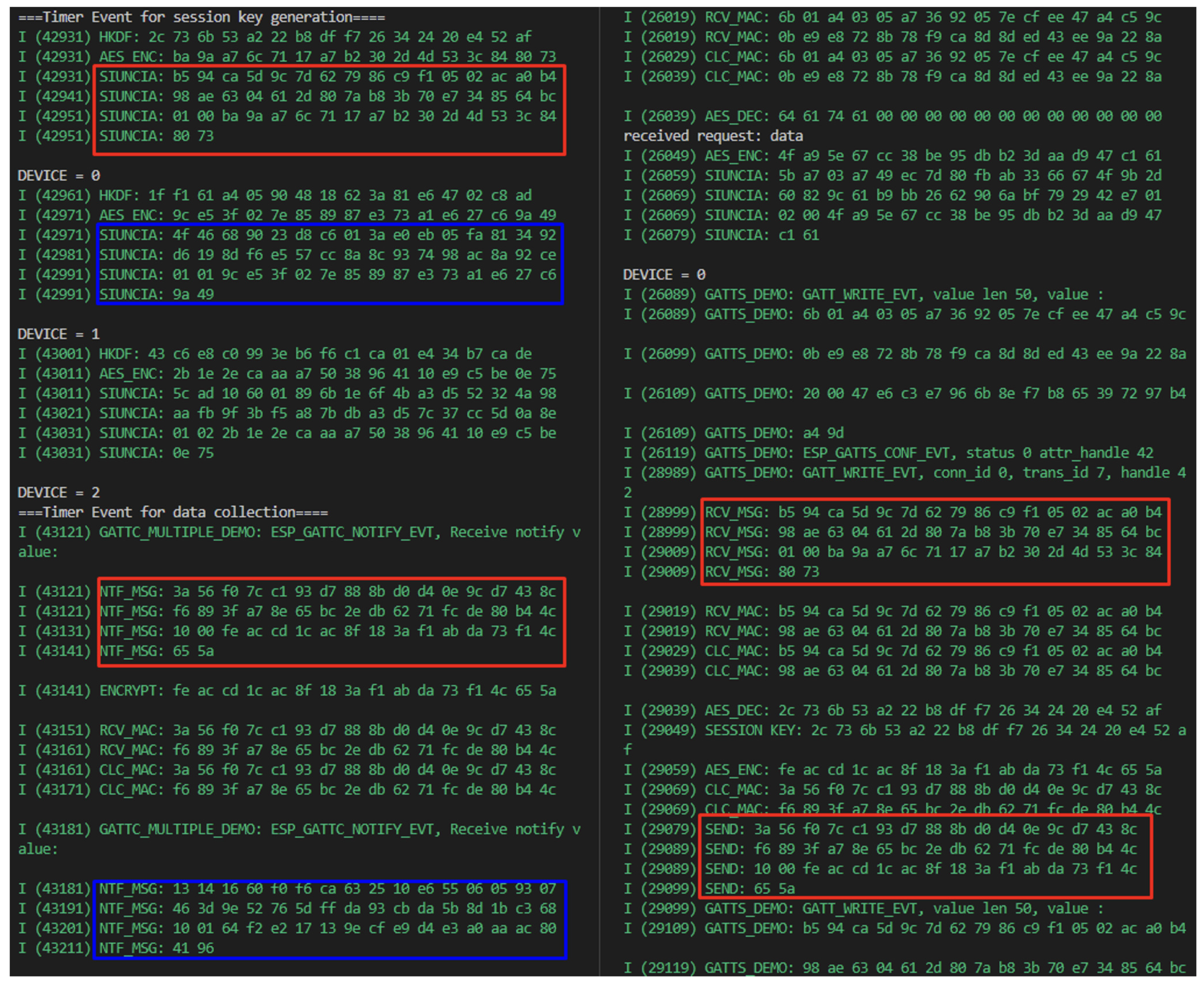Select the 'DEVICE = 2' log line
The height and width of the screenshot is (988, 1204).
point(58,492)
